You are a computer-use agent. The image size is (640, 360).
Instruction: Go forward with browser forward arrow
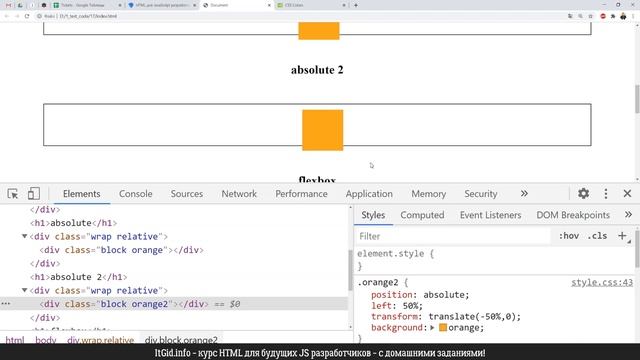pos(17,16)
